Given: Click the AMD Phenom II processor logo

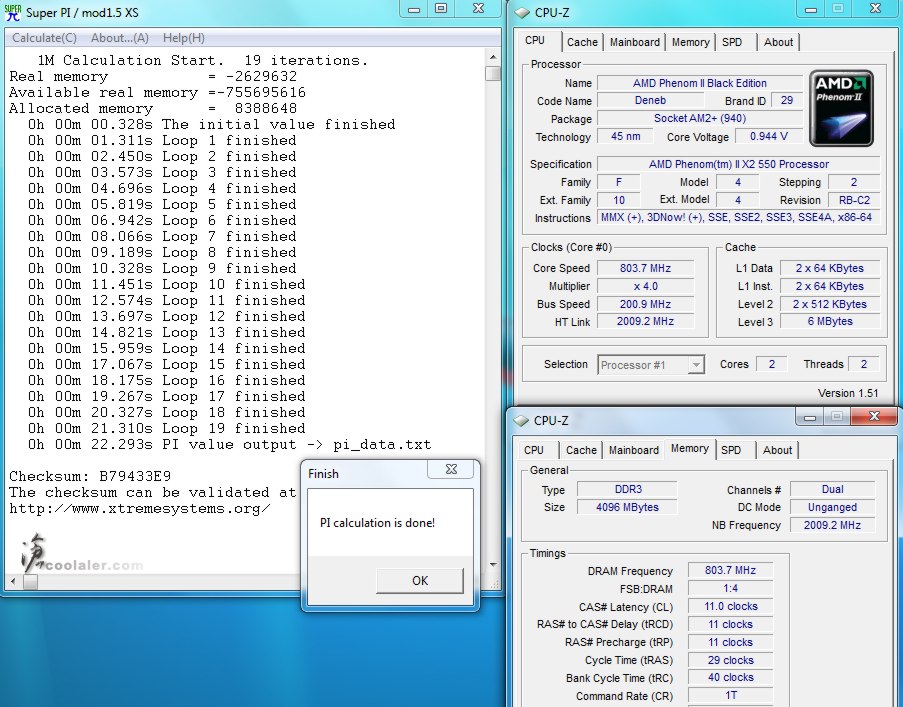Looking at the screenshot, I should click(841, 108).
